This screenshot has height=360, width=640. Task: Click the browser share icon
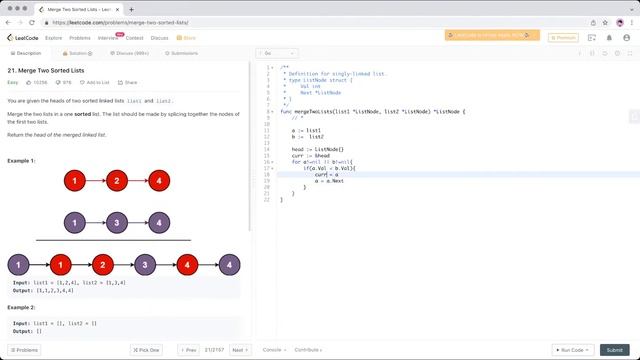[x=593, y=23]
